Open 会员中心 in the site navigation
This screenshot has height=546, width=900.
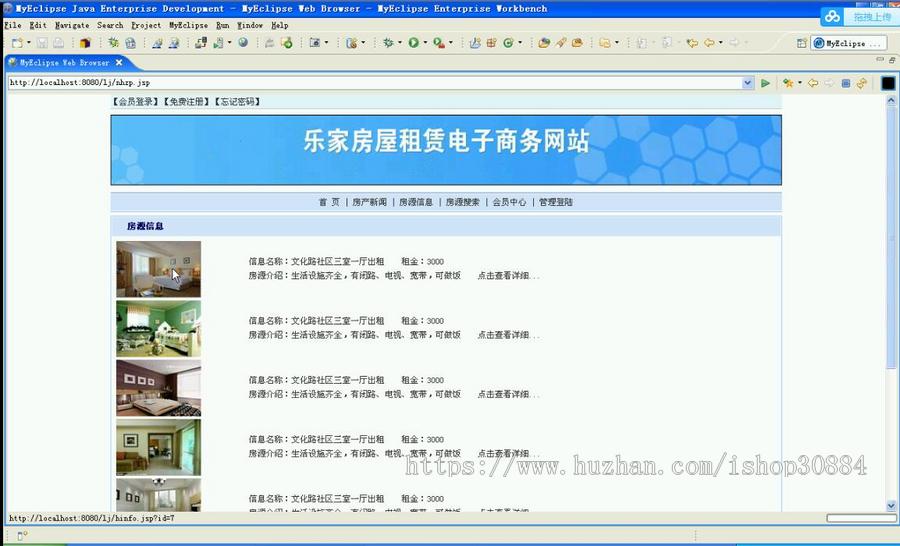[509, 202]
